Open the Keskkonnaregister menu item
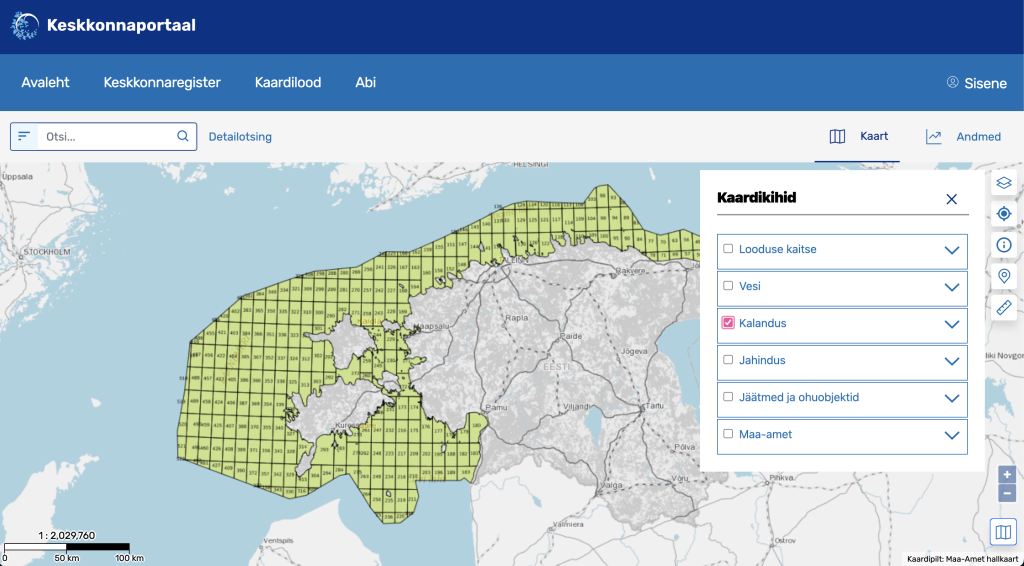 [x=162, y=83]
